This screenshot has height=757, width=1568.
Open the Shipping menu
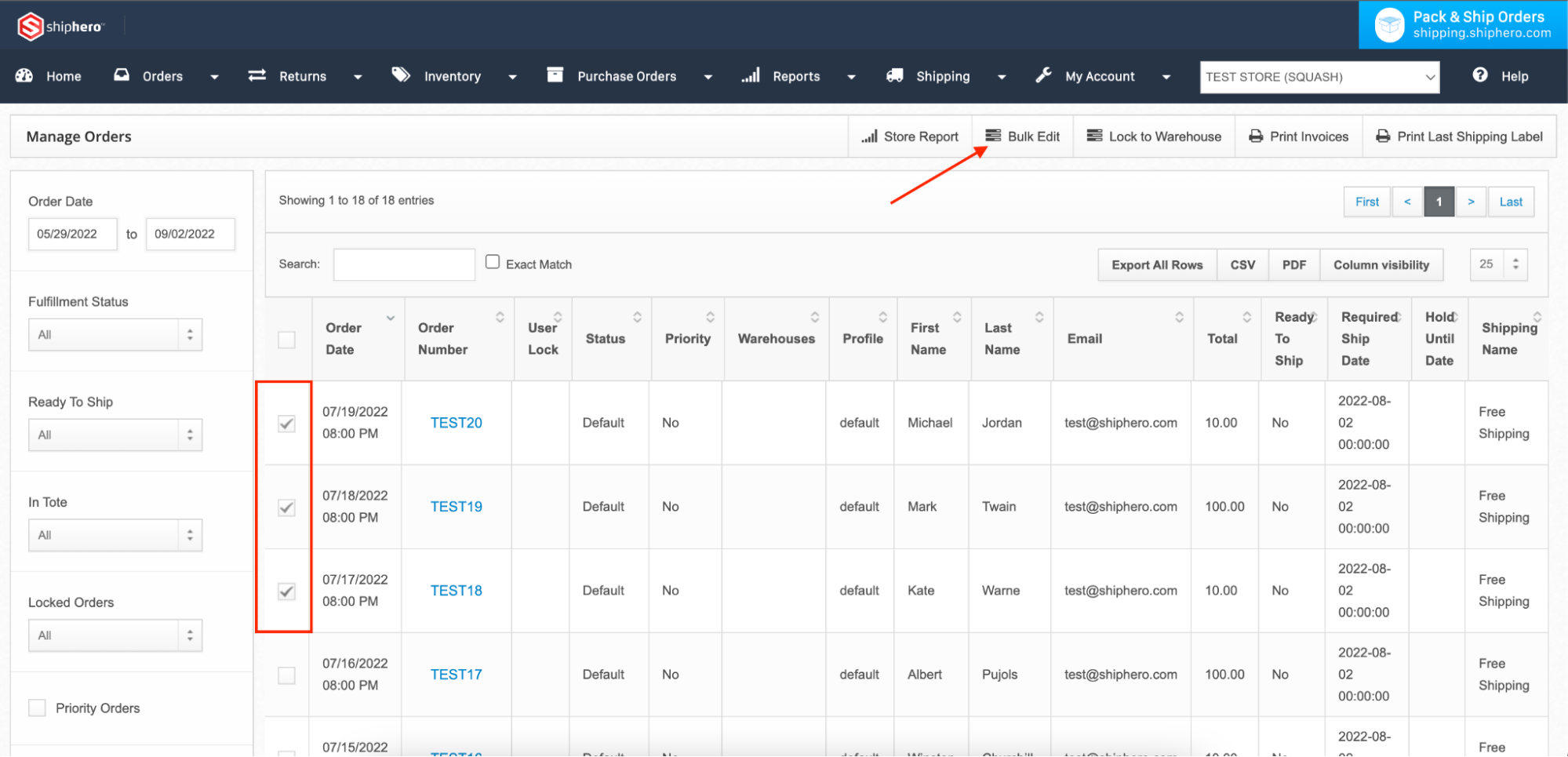click(943, 76)
